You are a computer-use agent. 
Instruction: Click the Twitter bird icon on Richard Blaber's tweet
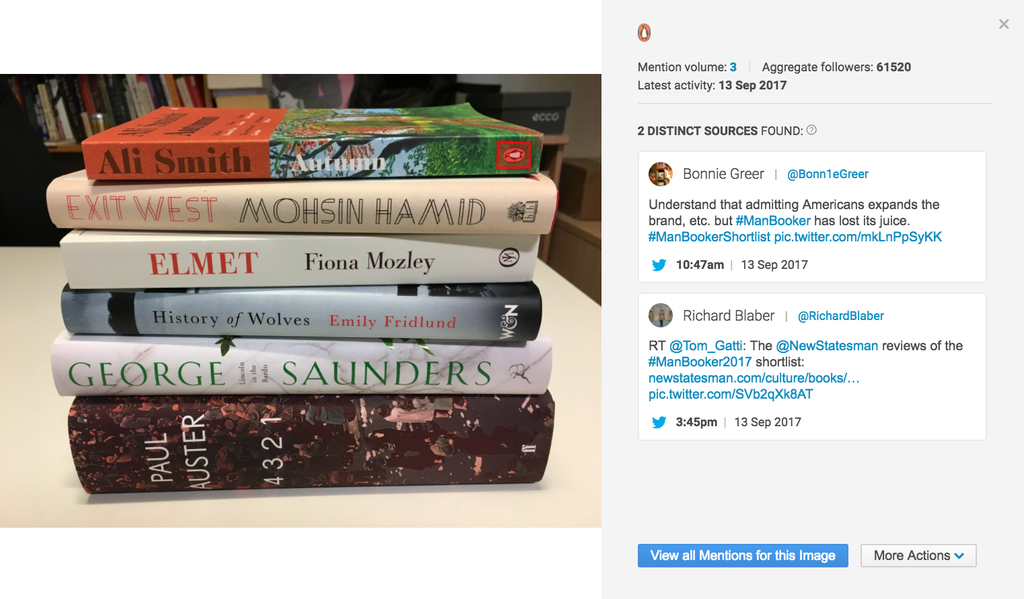tap(659, 423)
